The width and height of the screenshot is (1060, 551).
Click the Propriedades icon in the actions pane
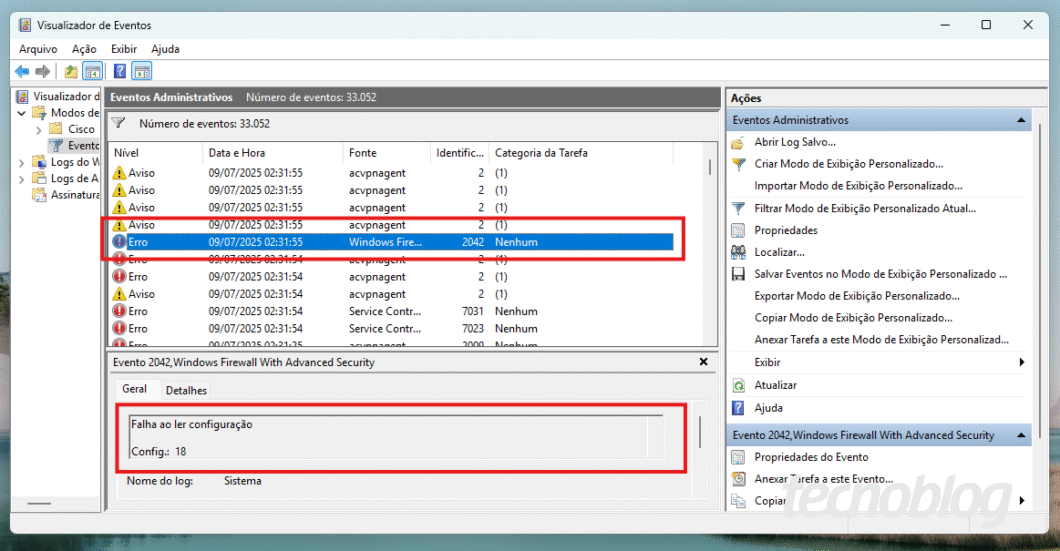738,231
